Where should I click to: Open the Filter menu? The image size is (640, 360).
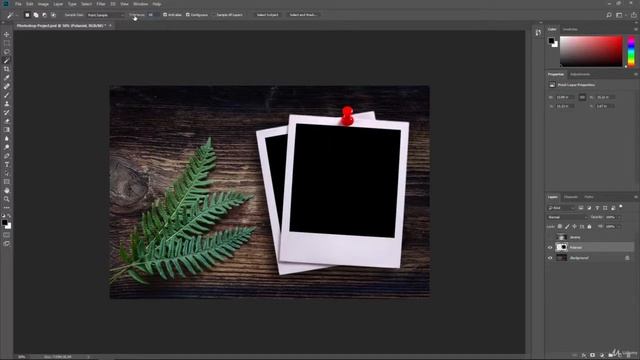coord(101,4)
